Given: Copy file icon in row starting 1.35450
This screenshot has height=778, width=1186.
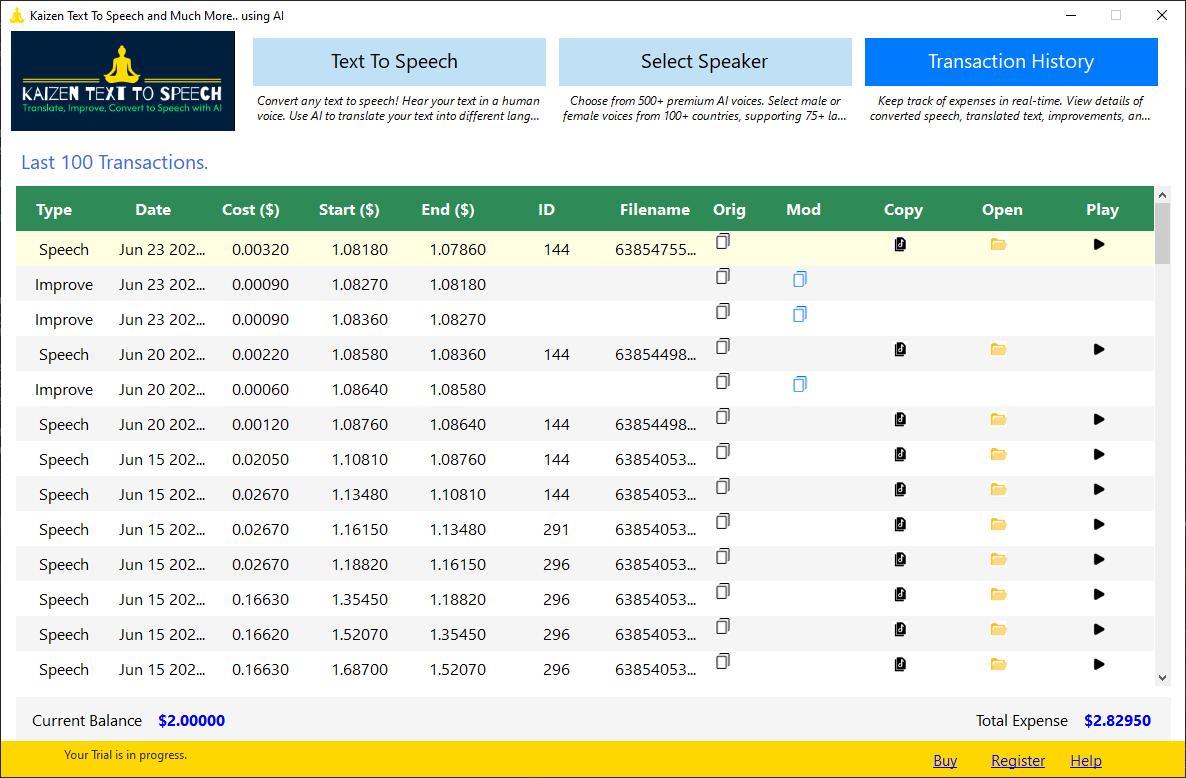Looking at the screenshot, I should (x=900, y=594).
